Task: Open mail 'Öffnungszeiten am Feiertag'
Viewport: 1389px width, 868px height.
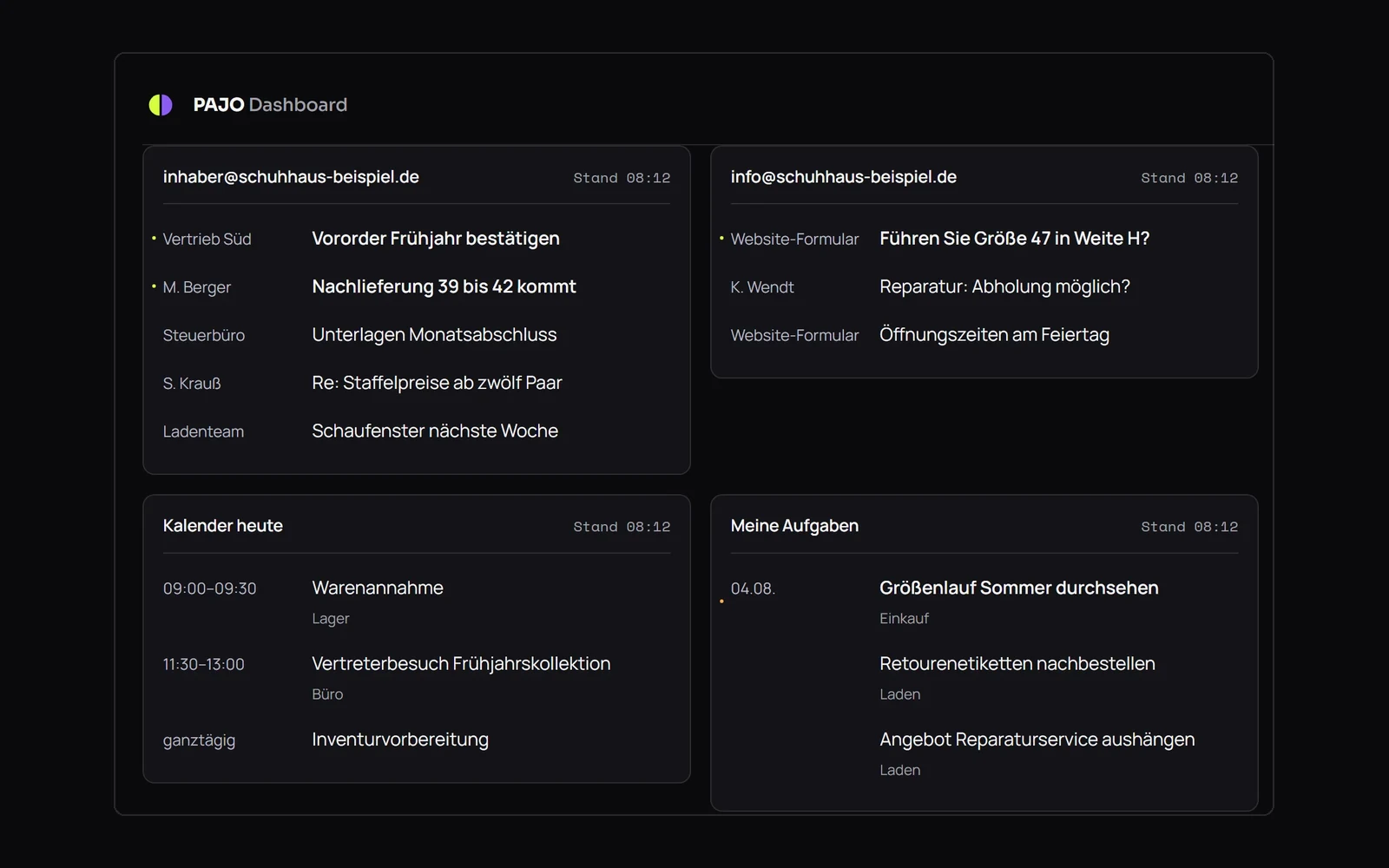Action: coord(994,335)
